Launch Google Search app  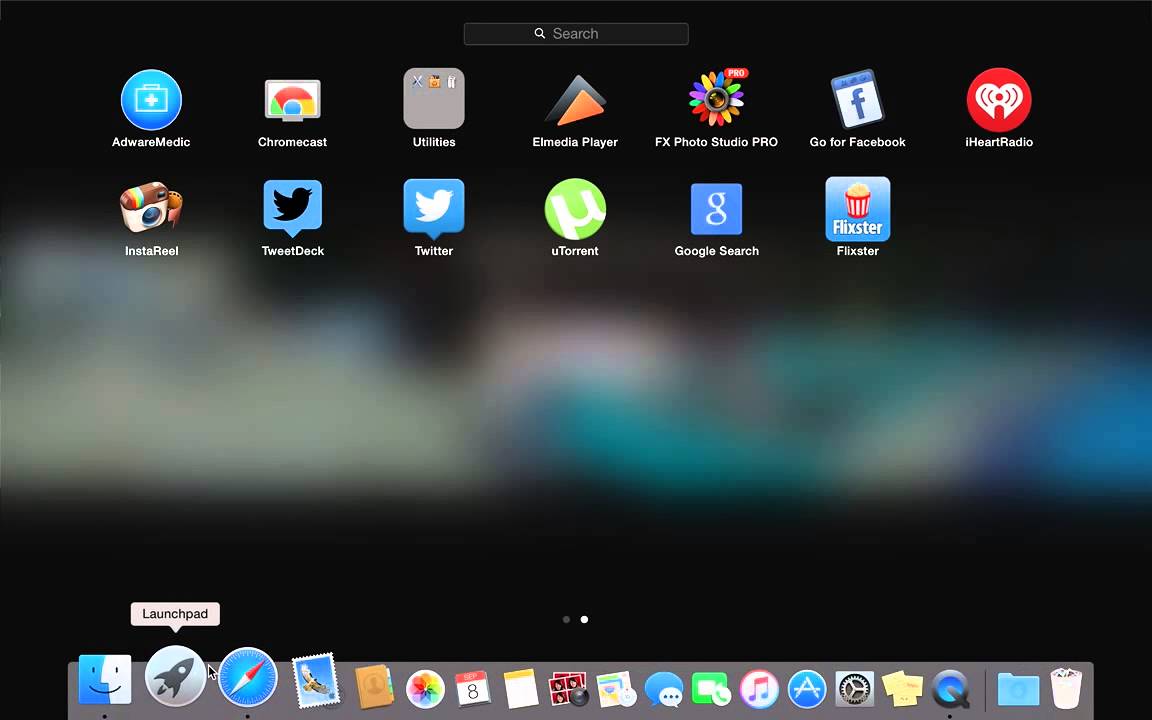[x=716, y=208]
